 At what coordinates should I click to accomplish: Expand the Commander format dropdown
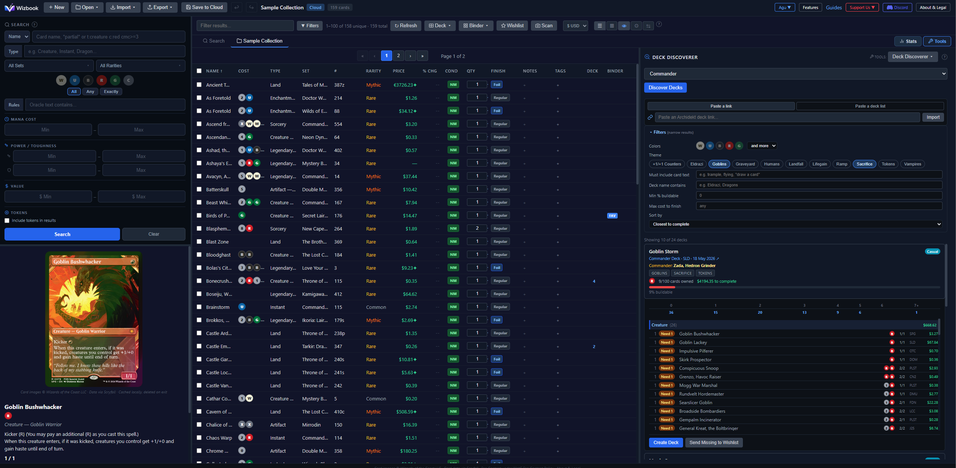pos(796,74)
